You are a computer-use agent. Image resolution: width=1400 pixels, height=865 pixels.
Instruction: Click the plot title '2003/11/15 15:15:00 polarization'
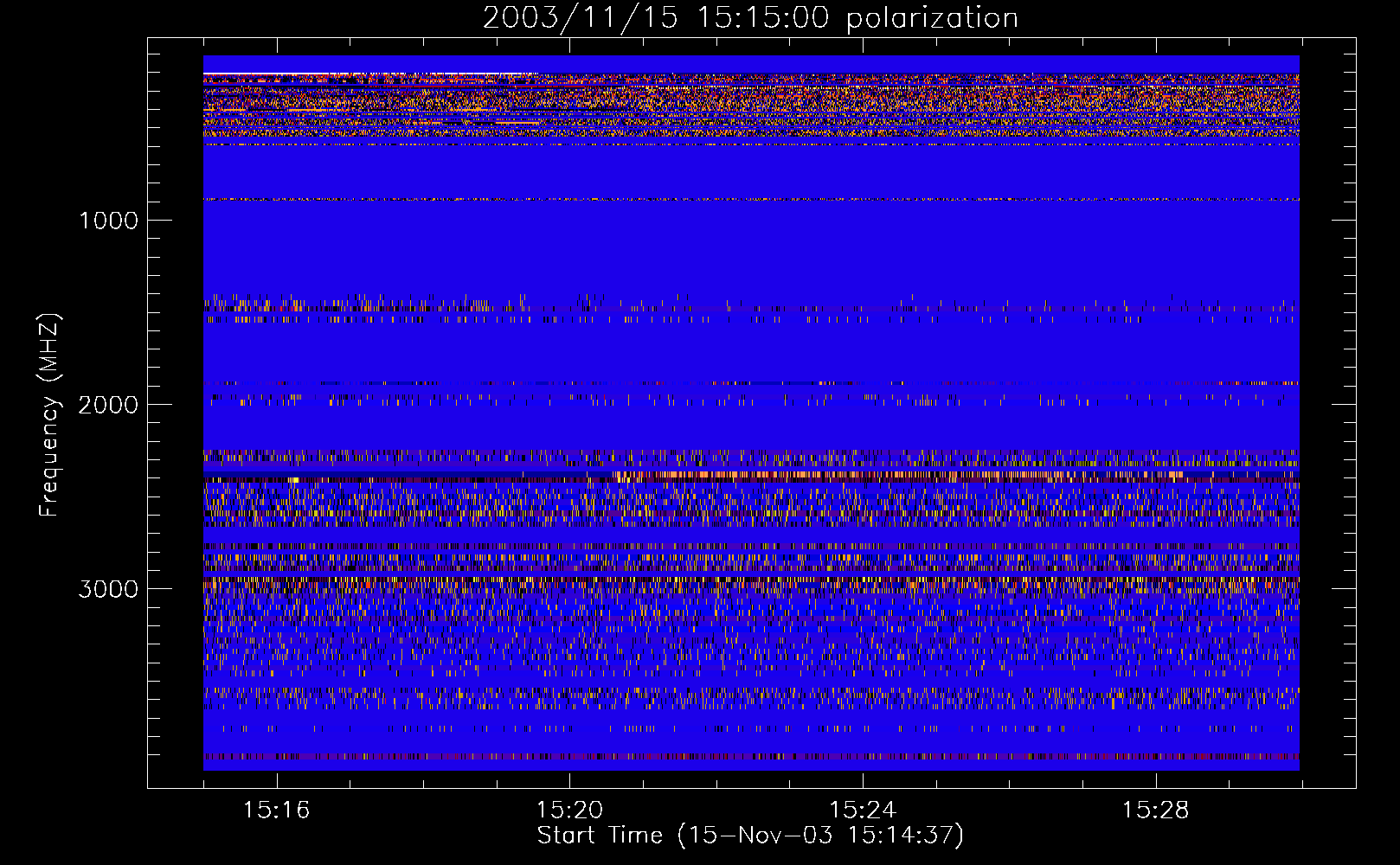[750, 18]
